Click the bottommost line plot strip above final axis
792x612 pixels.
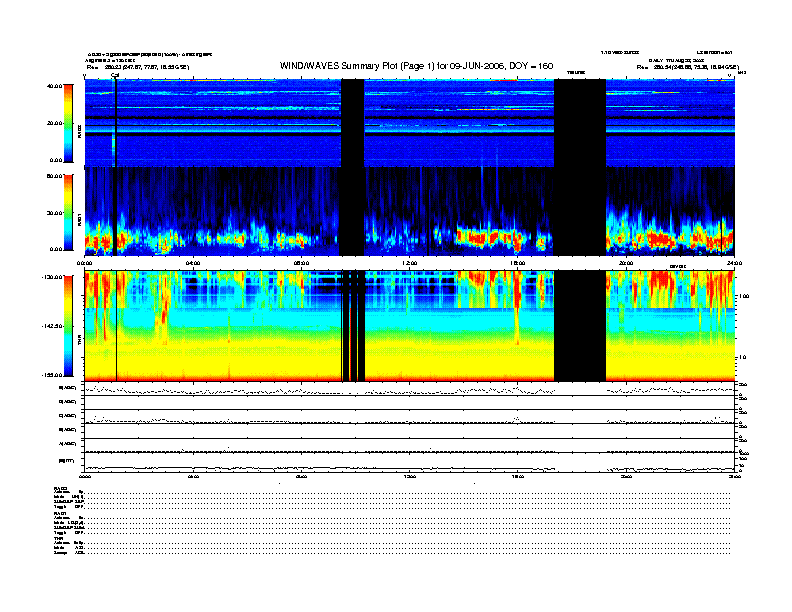410,462
